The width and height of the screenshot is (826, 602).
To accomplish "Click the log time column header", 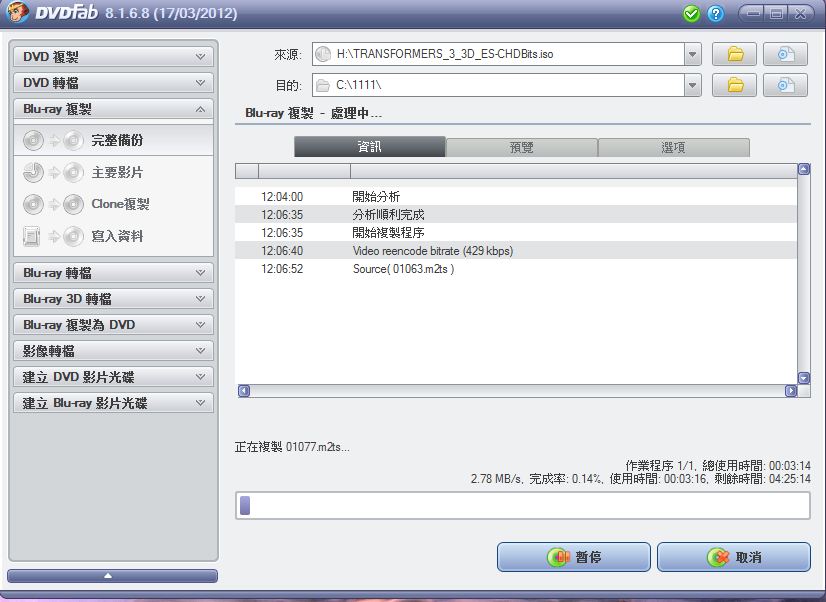I will tap(304, 171).
